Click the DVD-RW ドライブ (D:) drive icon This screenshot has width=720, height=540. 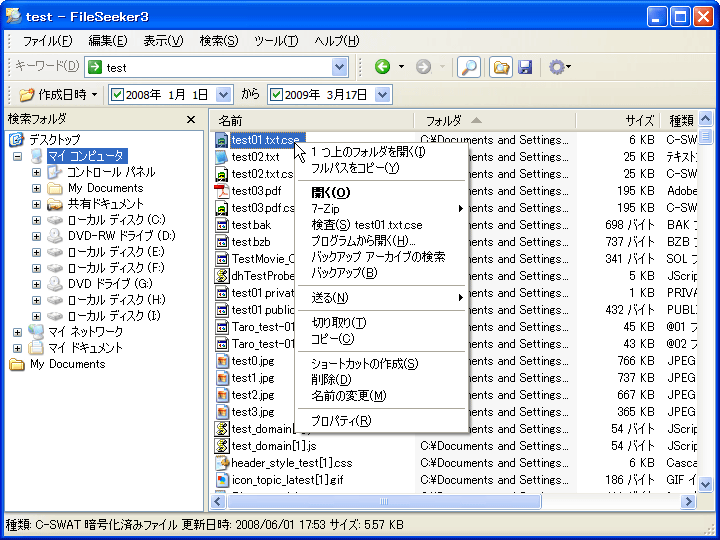point(55,236)
